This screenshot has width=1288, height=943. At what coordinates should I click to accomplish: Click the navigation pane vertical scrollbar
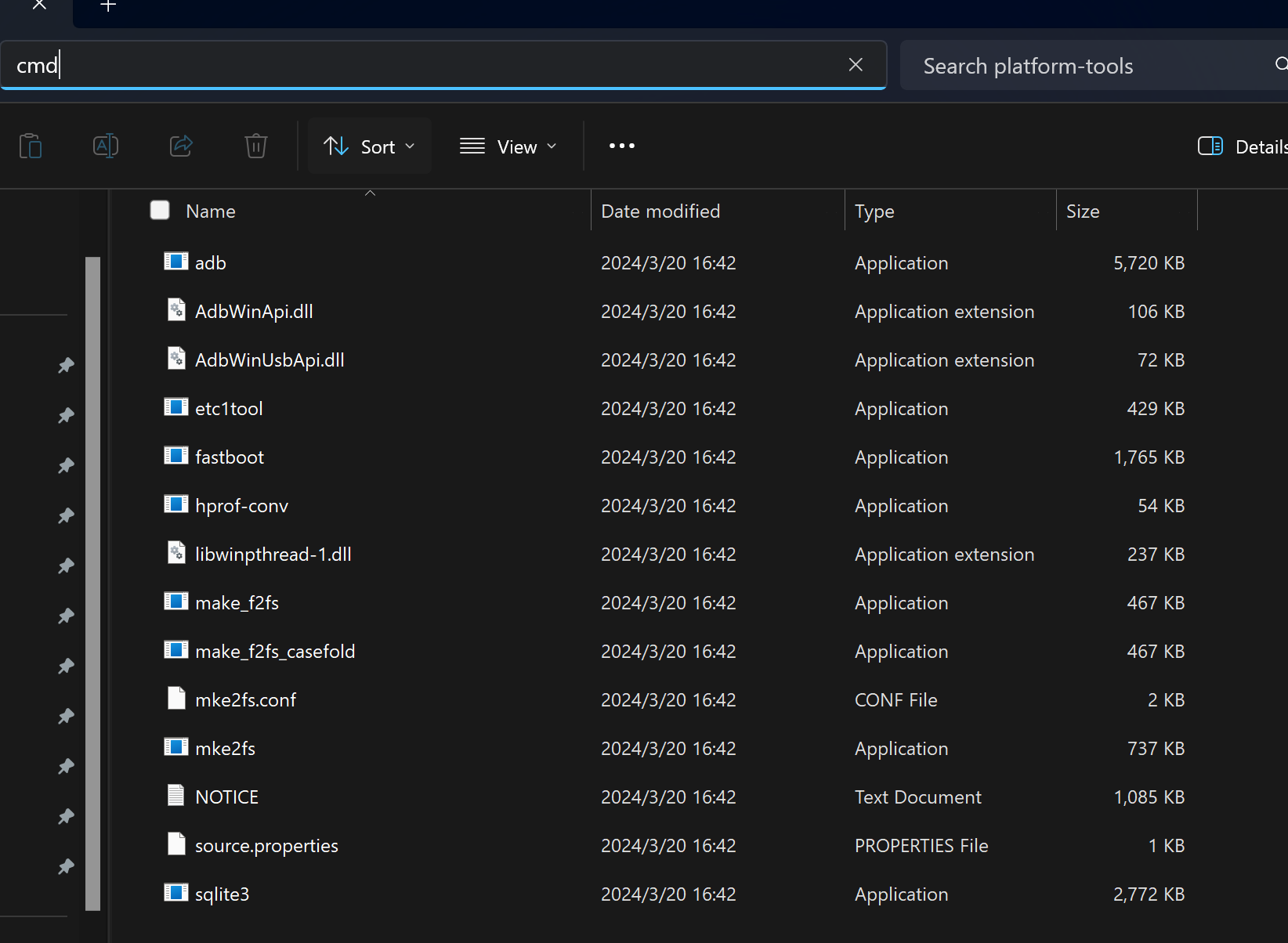pos(93,584)
